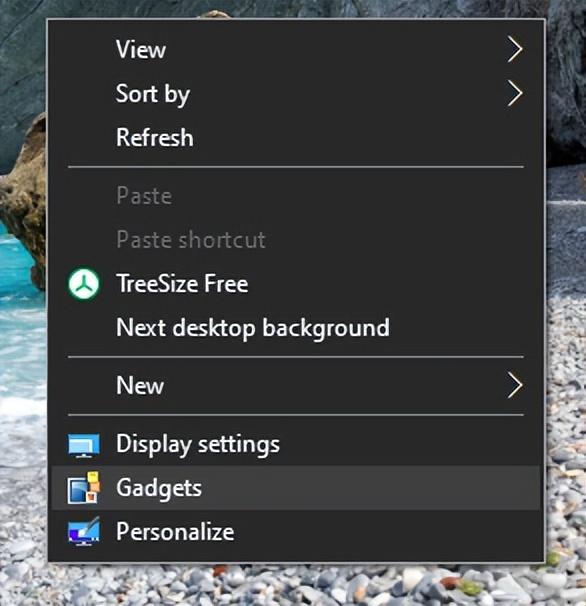586x606 pixels.
Task: Click the Display settings monitor icon
Action: 84,445
